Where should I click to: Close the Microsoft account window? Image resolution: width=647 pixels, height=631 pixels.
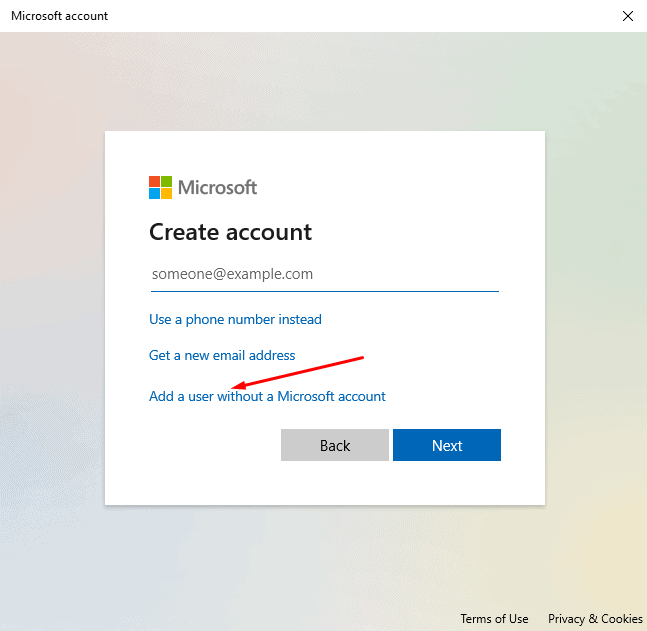[x=628, y=16]
